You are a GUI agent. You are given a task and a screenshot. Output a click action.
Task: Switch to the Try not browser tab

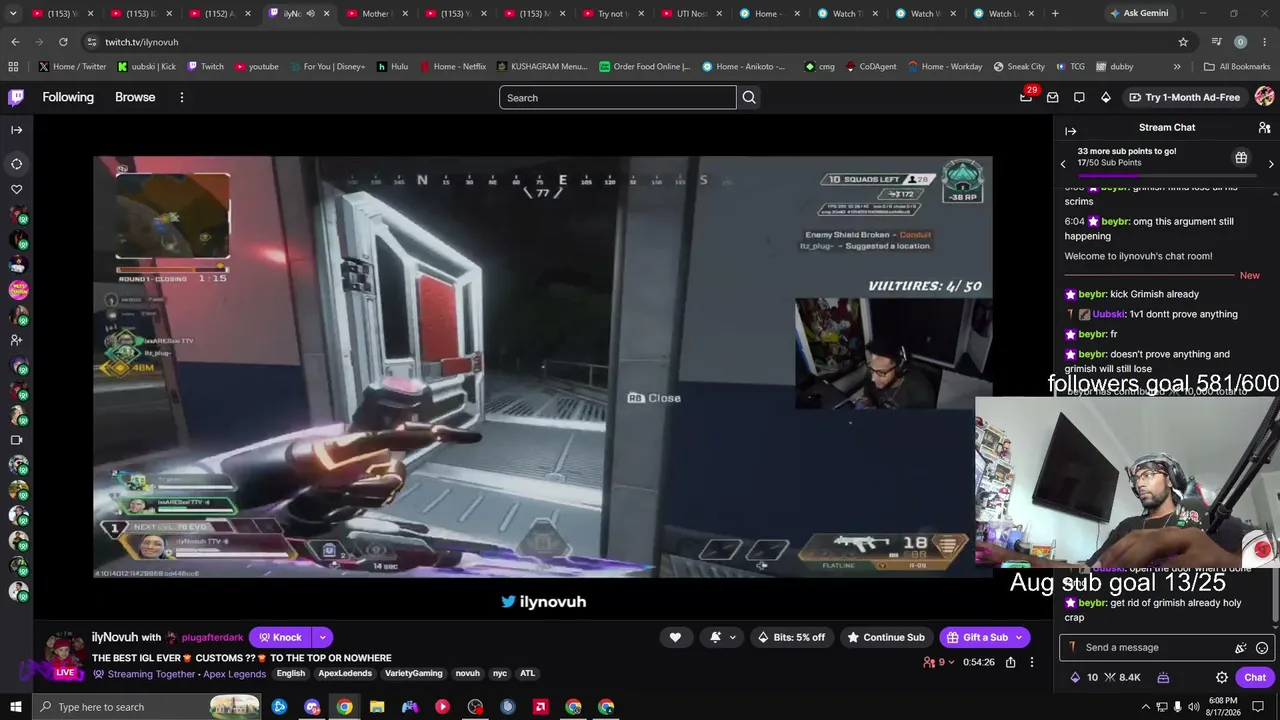pyautogui.click(x=612, y=14)
